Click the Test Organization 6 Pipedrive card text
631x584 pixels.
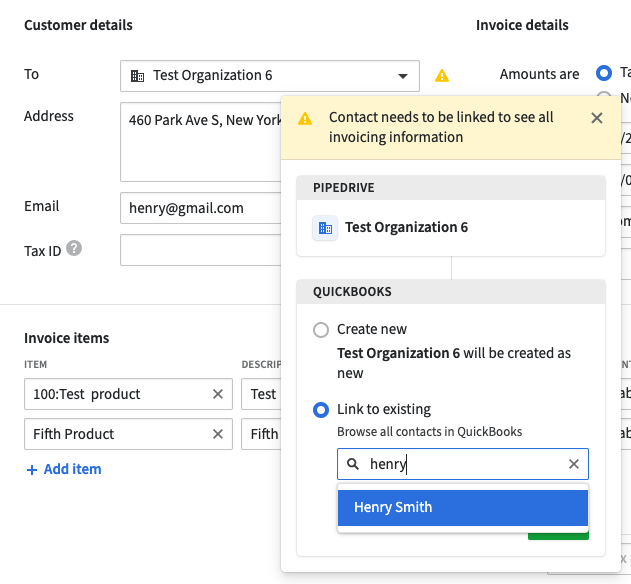(406, 227)
